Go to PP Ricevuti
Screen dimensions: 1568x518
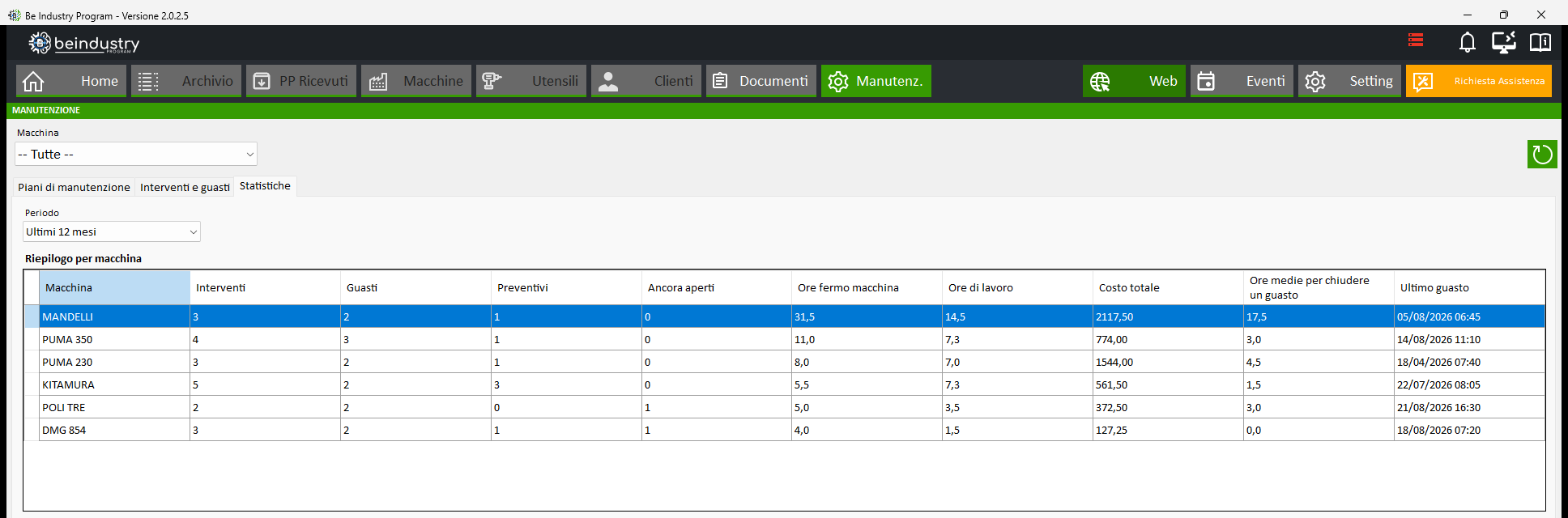(x=301, y=81)
